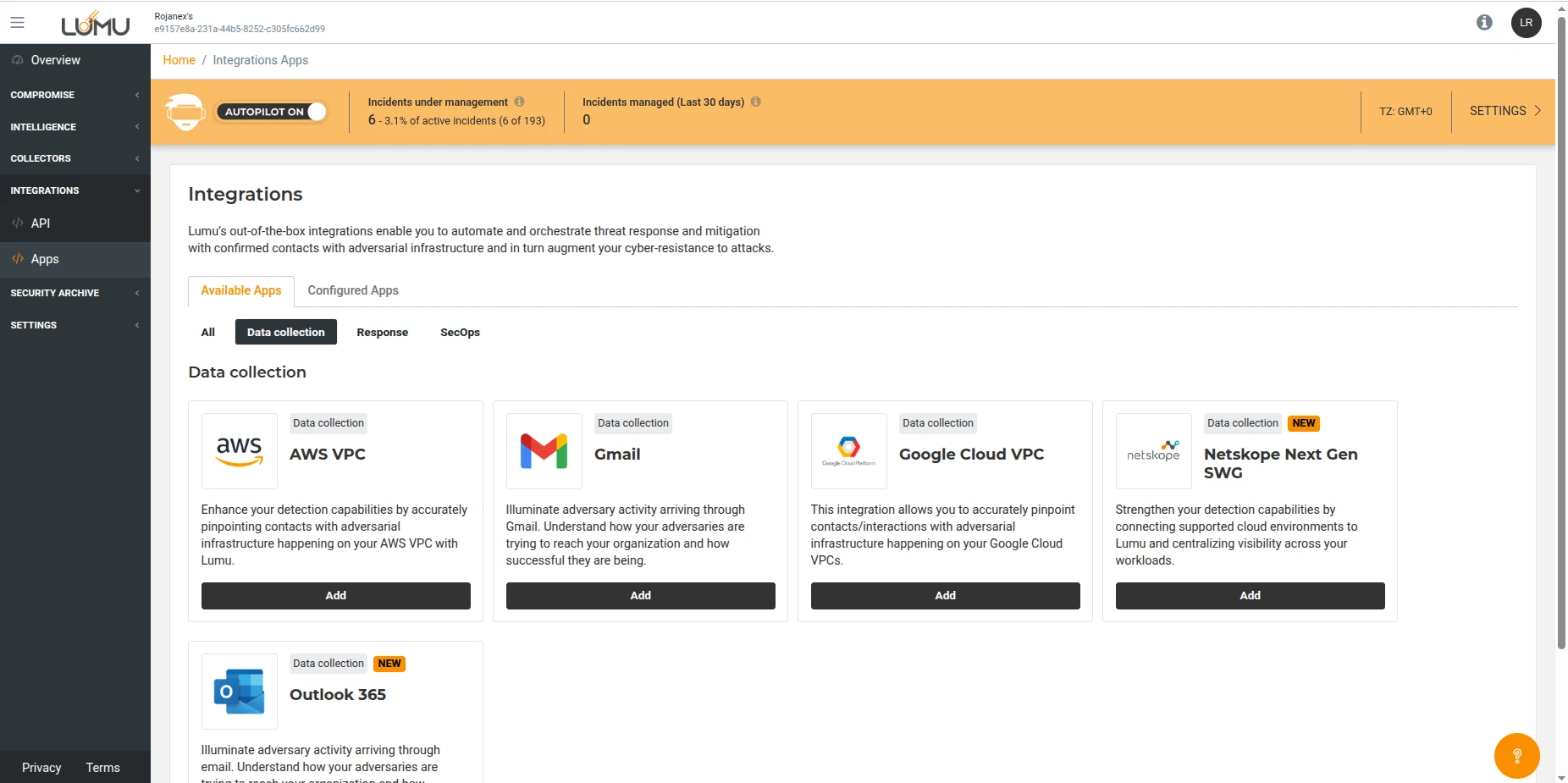Click the page vertical scrollbar
The image size is (1568, 783).
click(x=1561, y=339)
